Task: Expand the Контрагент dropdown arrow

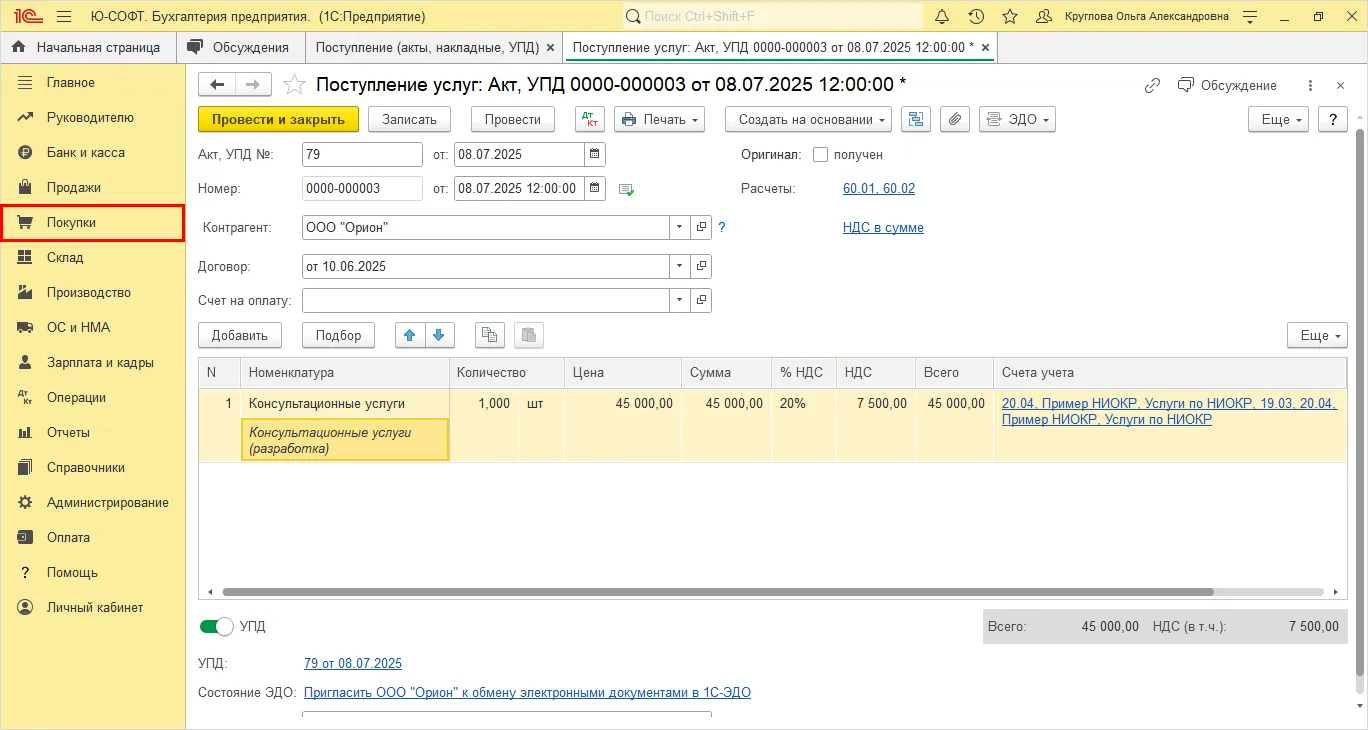Action: [680, 228]
